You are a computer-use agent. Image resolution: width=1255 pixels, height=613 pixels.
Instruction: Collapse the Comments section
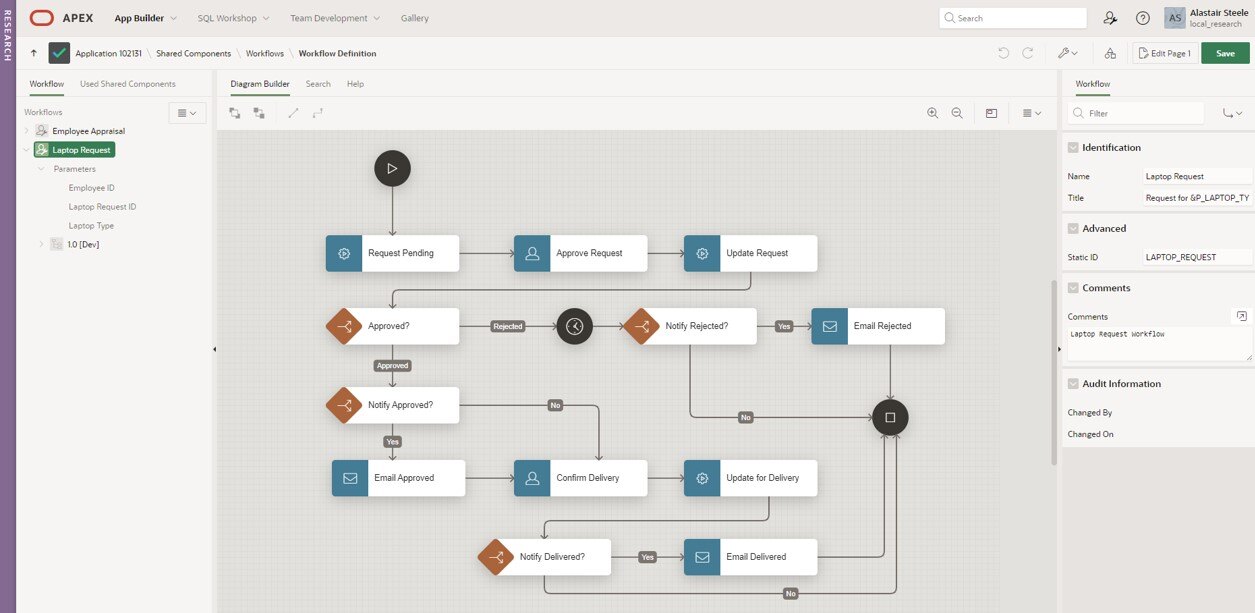[1073, 287]
